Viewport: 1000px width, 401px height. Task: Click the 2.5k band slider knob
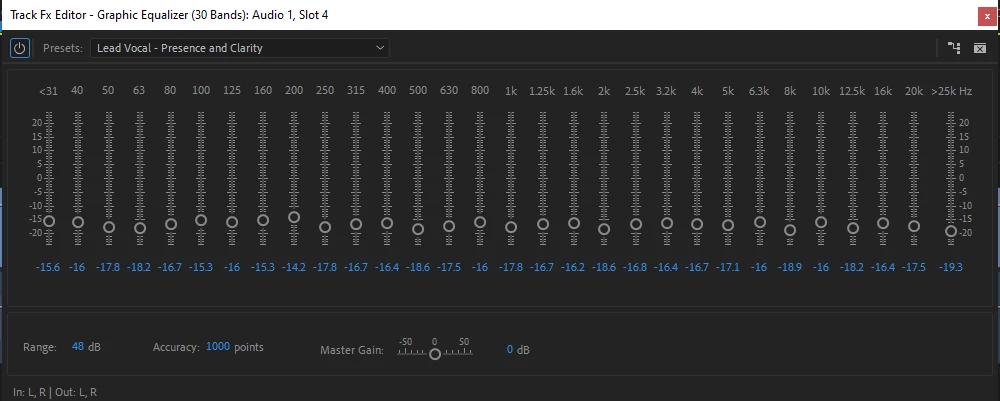click(636, 224)
